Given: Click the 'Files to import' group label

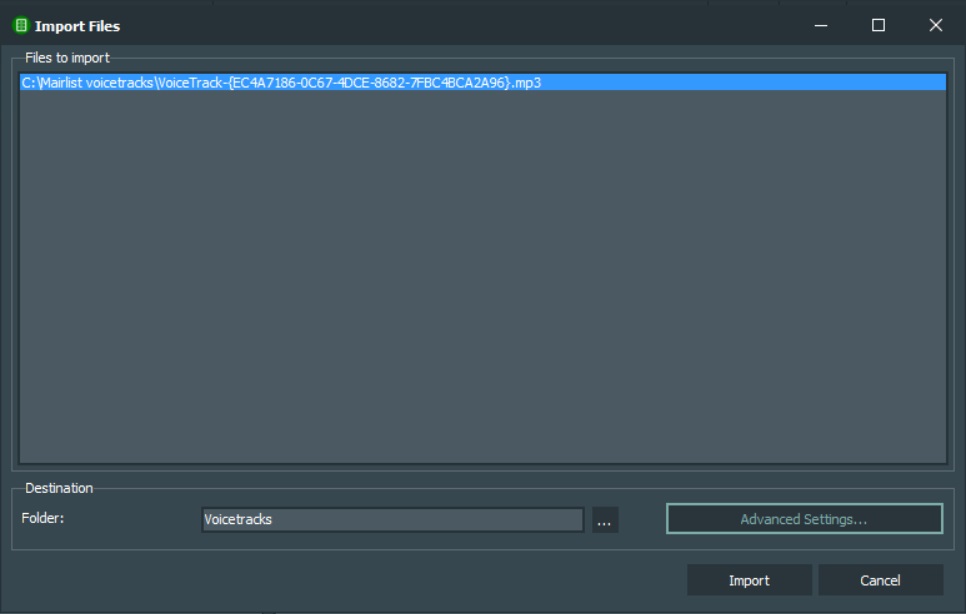Looking at the screenshot, I should (x=67, y=58).
